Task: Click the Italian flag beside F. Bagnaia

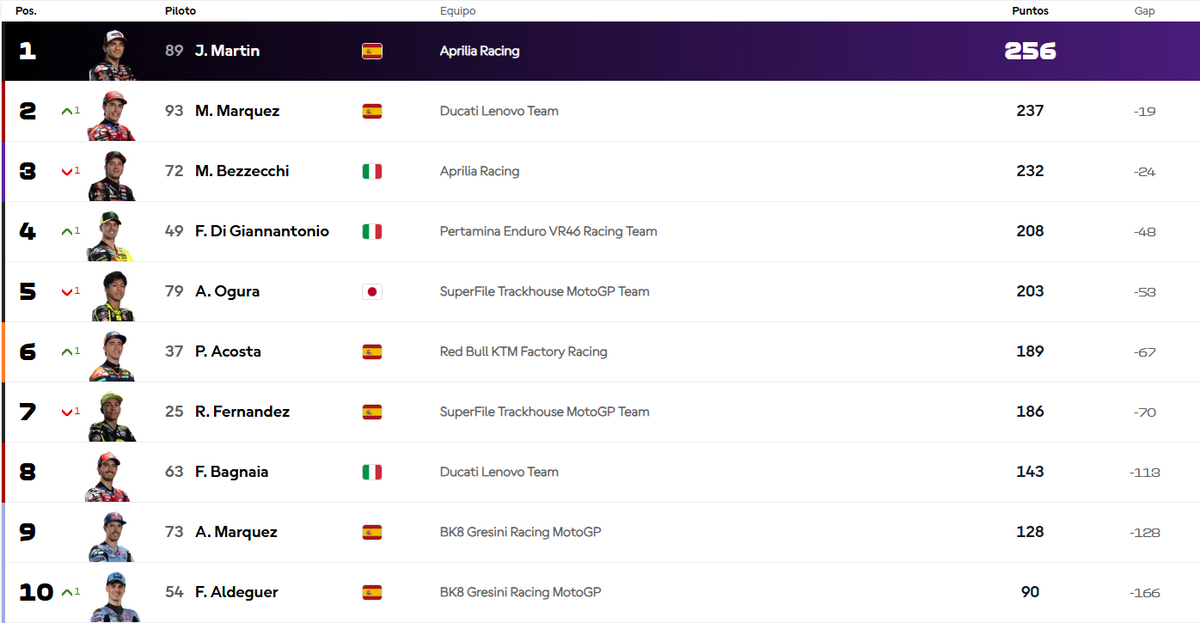Action: coord(371,472)
